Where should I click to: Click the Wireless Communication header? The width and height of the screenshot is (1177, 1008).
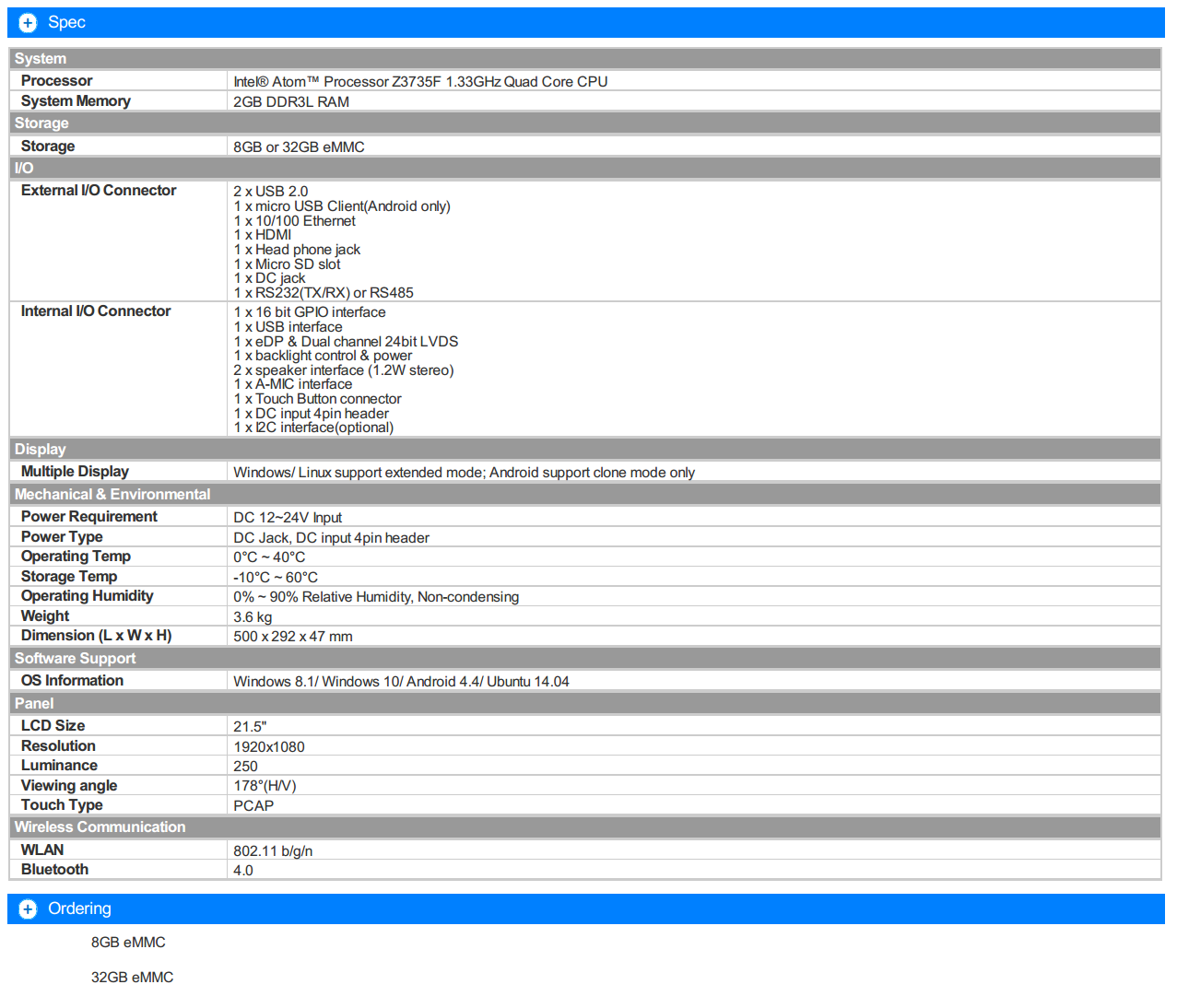click(x=585, y=827)
